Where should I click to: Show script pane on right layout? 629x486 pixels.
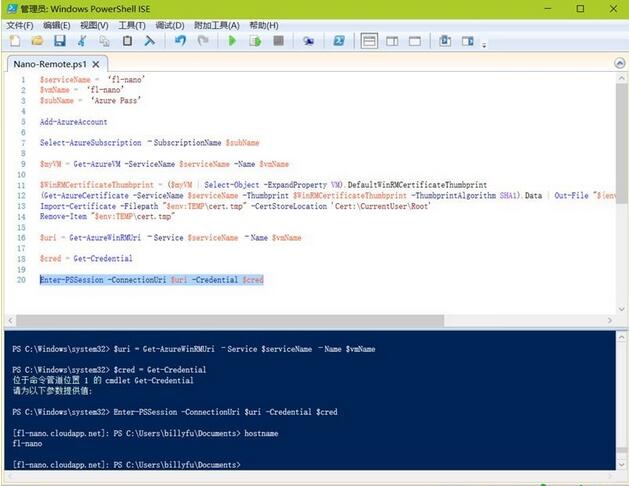[x=392, y=41]
